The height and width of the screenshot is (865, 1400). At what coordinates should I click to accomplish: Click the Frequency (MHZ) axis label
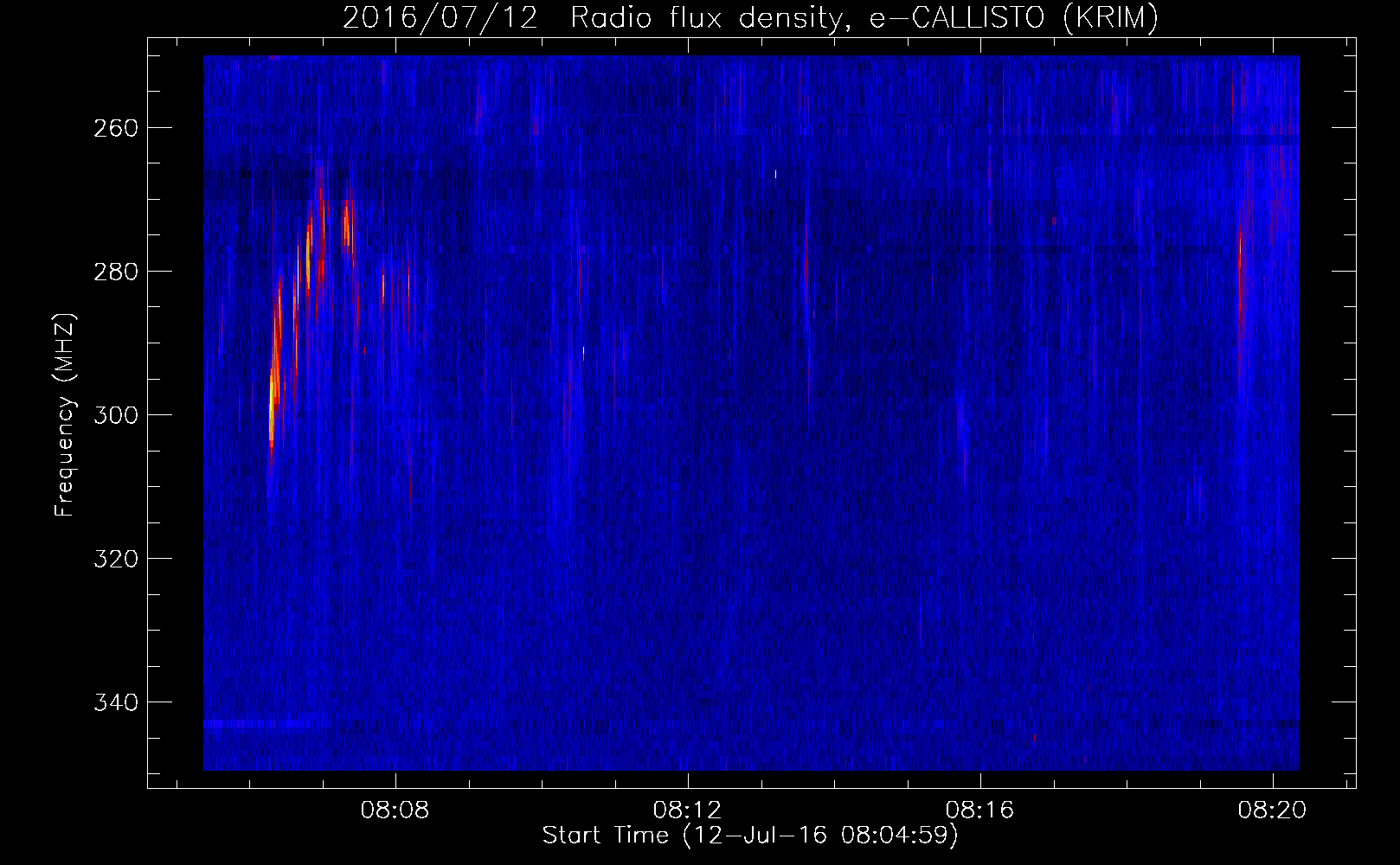click(65, 415)
